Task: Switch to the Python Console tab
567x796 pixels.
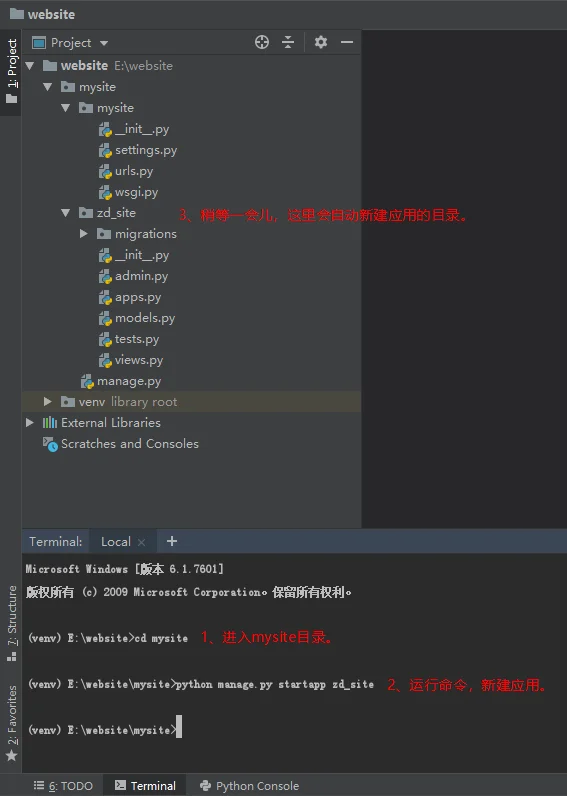Action: 249,785
